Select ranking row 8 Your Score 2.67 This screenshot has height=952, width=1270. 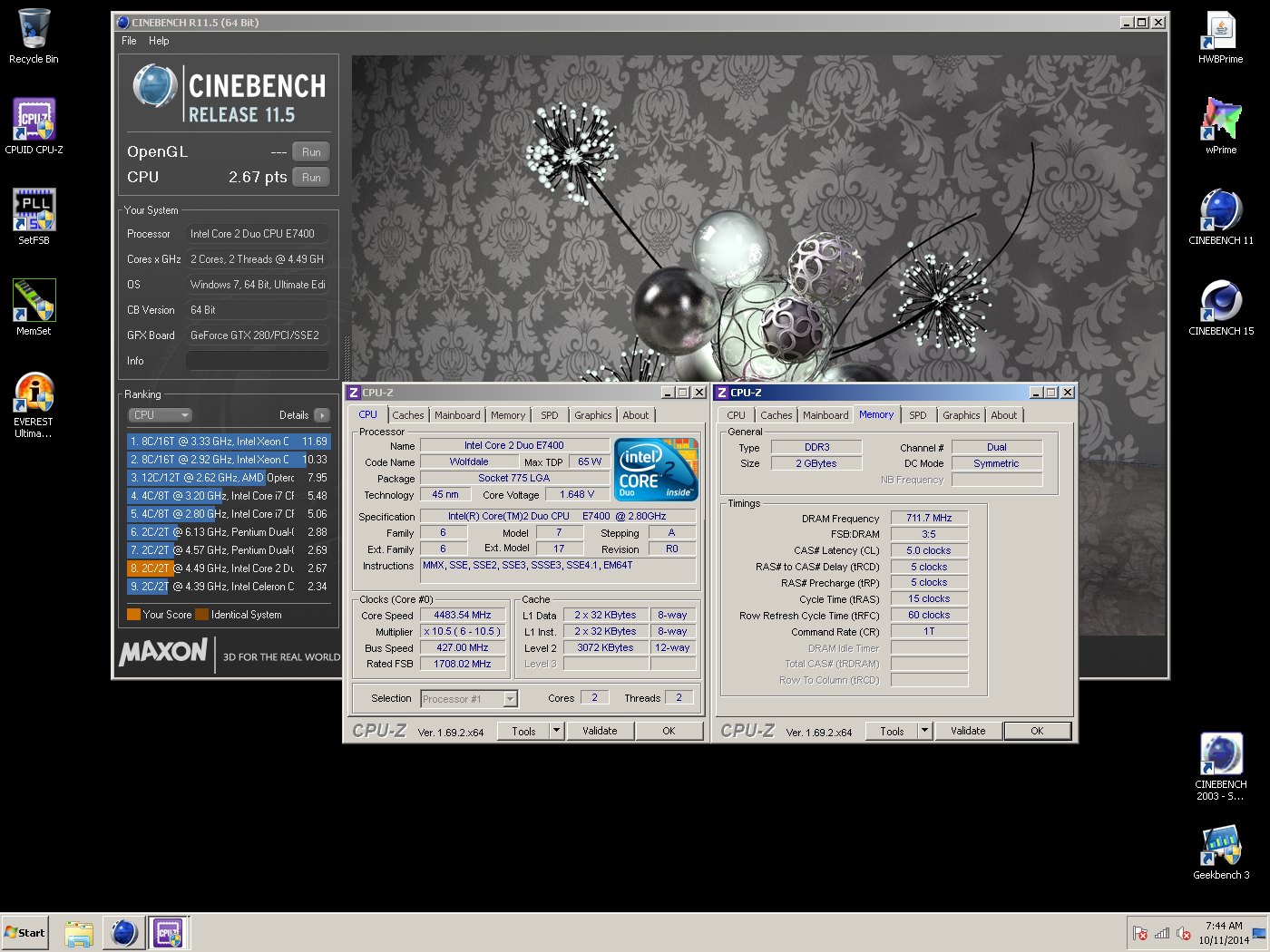pos(229,568)
